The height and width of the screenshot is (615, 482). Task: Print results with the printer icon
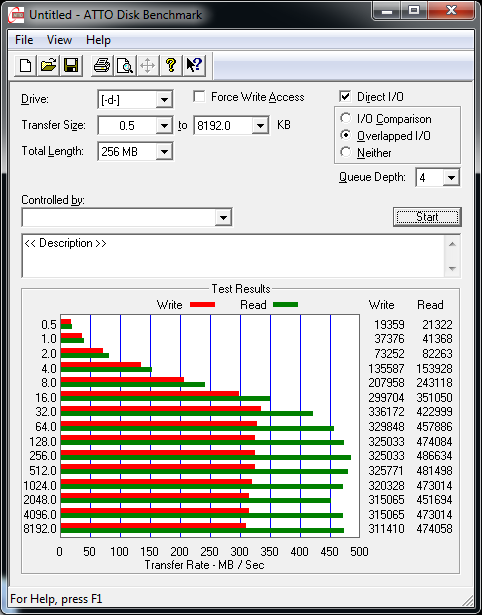tap(102, 65)
